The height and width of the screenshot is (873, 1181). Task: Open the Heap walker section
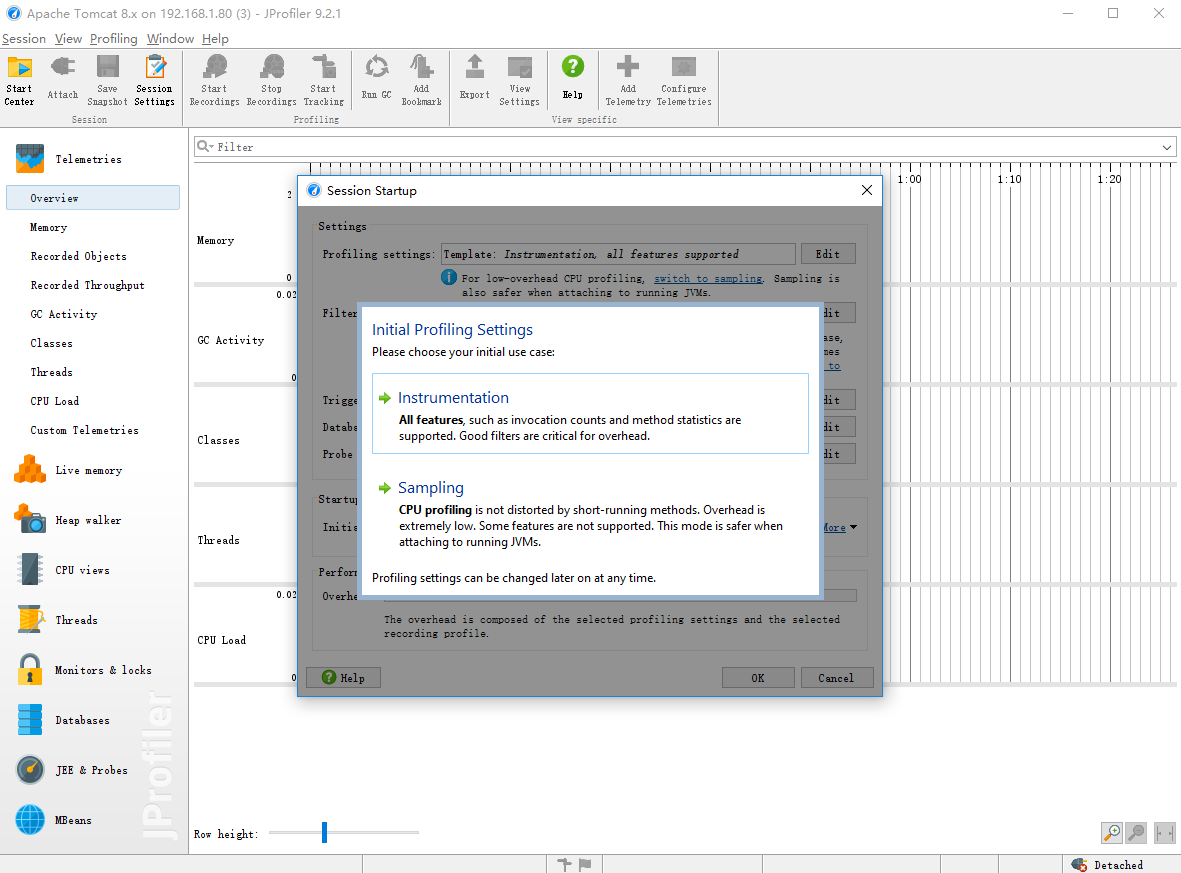coord(68,520)
